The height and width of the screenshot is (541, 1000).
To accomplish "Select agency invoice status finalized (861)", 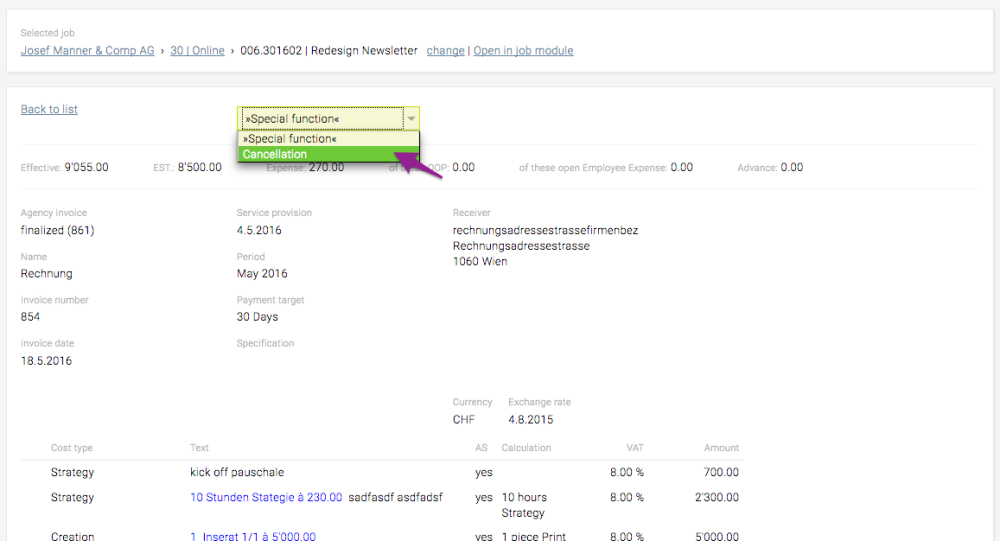I will [x=57, y=230].
